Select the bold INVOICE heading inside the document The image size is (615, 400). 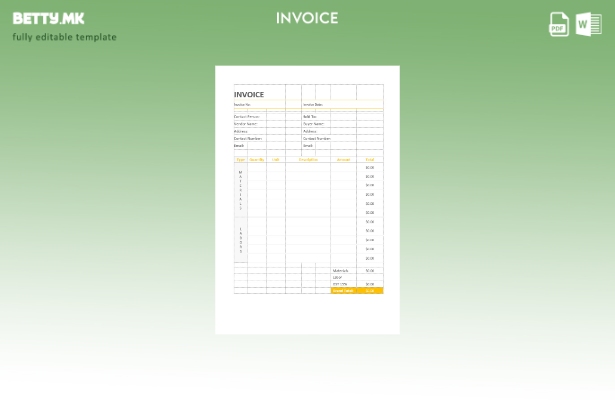pos(249,95)
